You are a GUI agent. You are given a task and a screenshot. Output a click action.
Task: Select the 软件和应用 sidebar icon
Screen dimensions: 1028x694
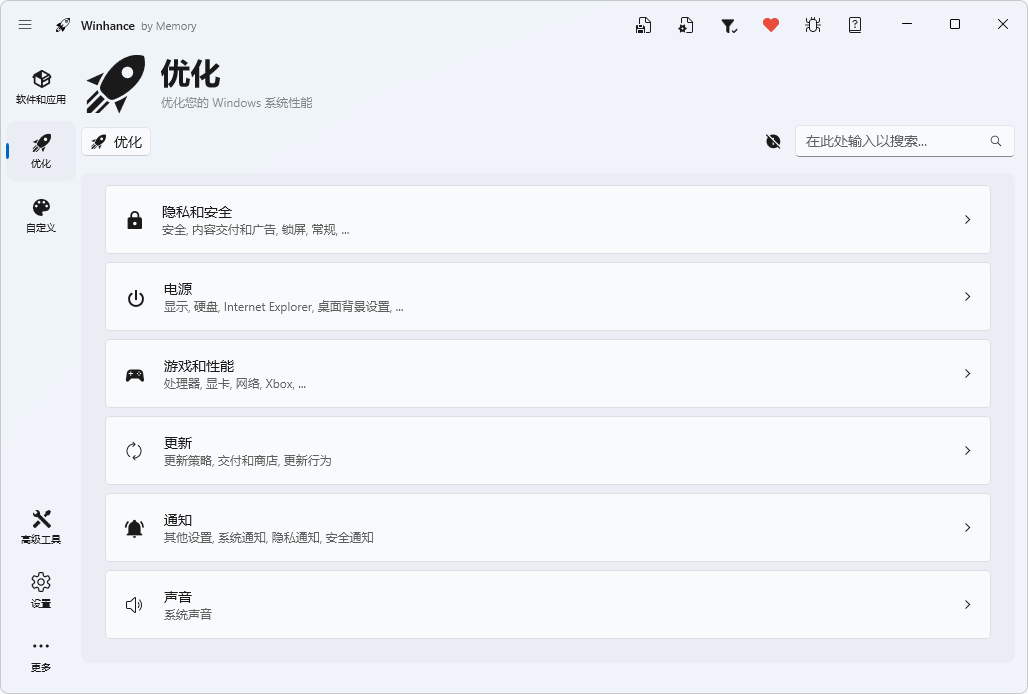(x=40, y=86)
